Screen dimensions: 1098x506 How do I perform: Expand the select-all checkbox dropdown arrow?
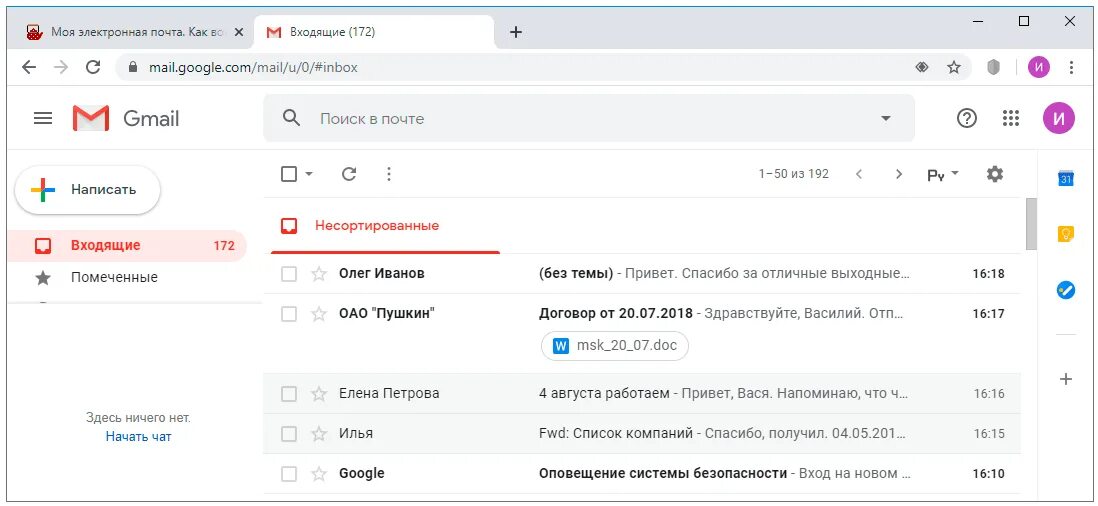(x=309, y=174)
